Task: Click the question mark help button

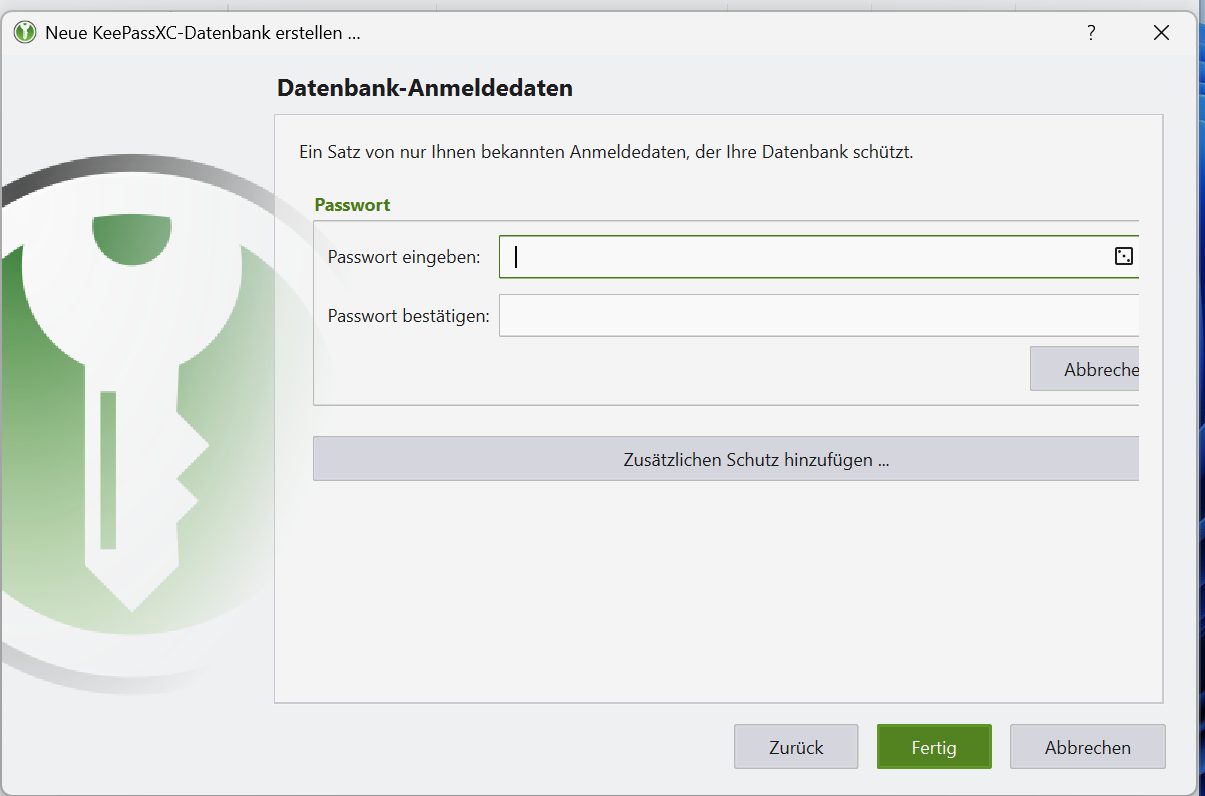Action: coord(1091,33)
